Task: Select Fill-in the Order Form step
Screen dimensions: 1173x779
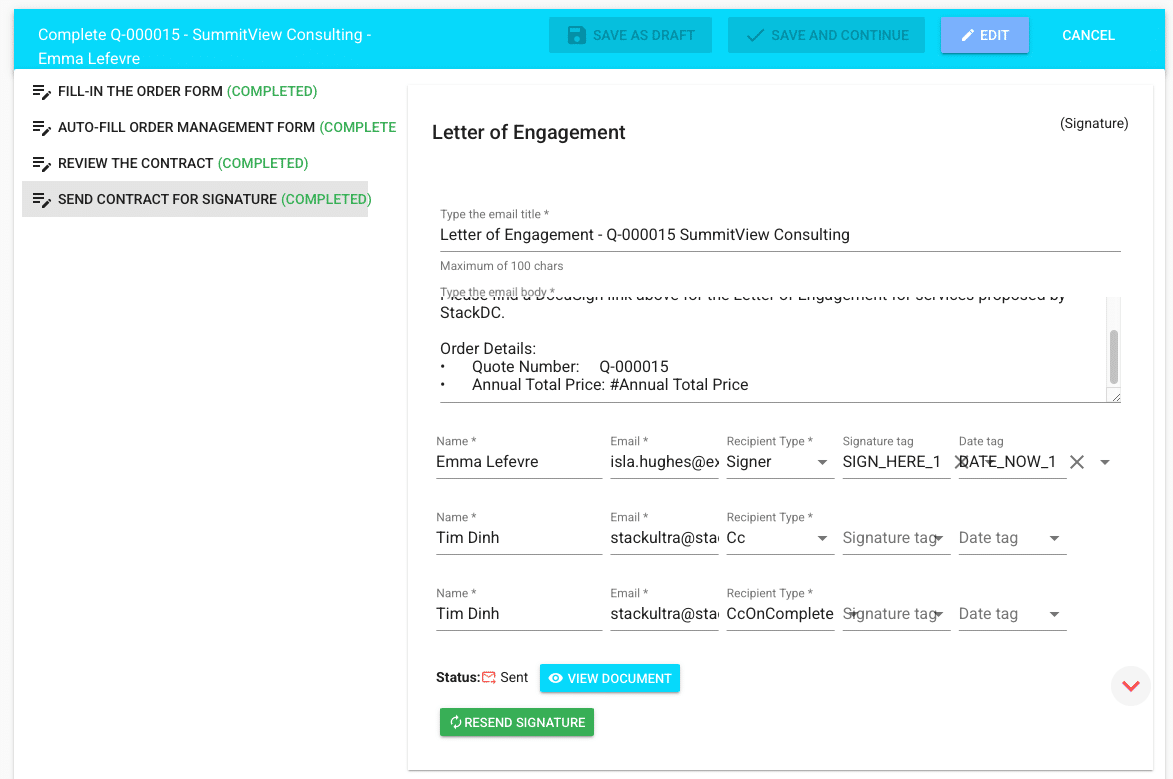Action: (140, 91)
